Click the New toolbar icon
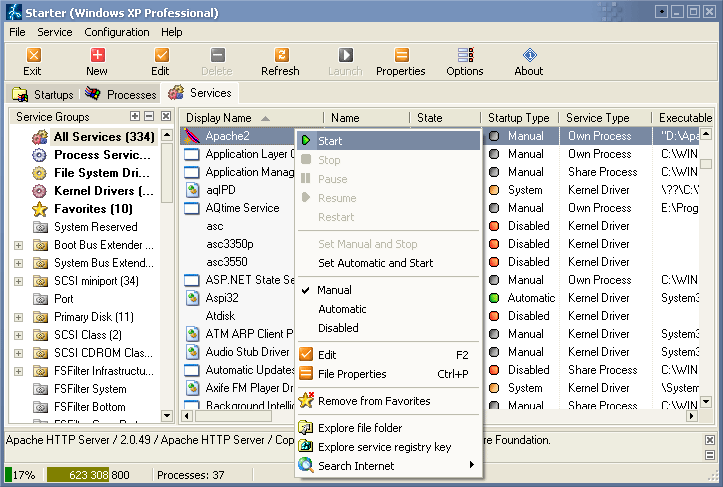Viewport: 723px width, 487px height. click(97, 62)
